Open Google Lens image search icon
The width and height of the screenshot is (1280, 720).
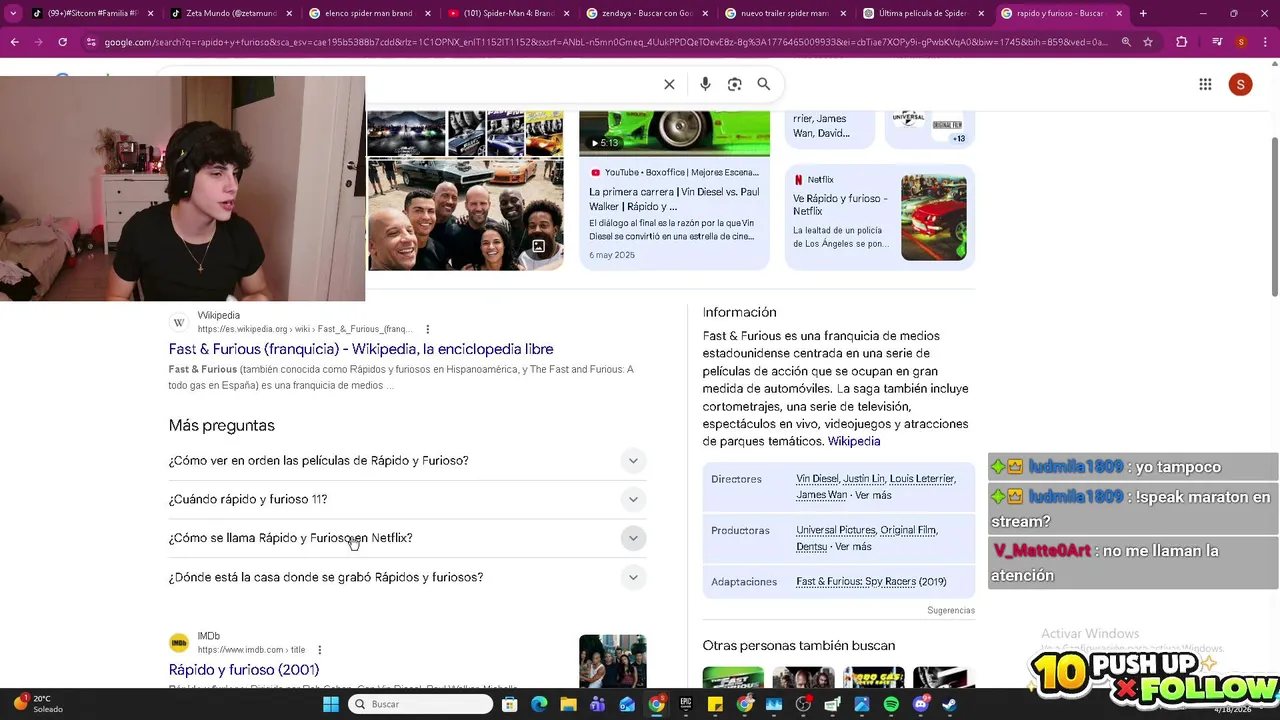pos(735,84)
